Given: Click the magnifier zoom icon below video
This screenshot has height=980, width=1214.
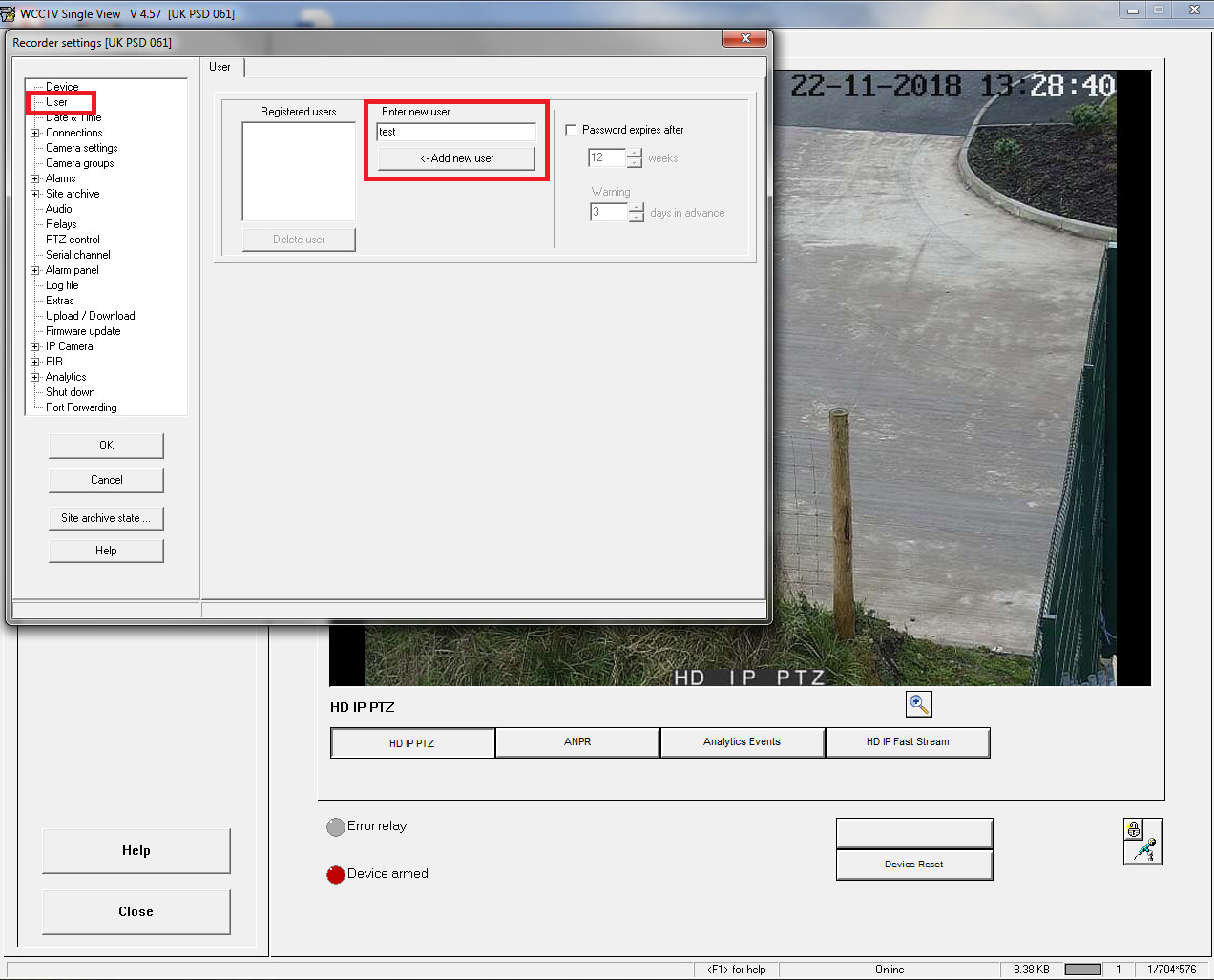Looking at the screenshot, I should tap(918, 704).
